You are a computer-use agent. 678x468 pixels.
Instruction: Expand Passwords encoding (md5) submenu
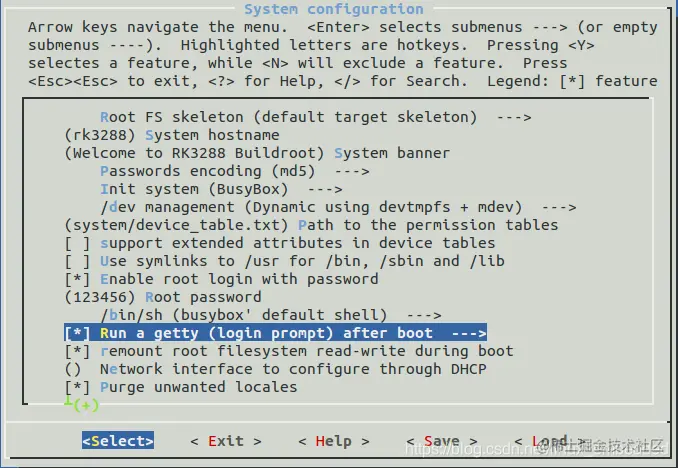pyautogui.click(x=235, y=171)
